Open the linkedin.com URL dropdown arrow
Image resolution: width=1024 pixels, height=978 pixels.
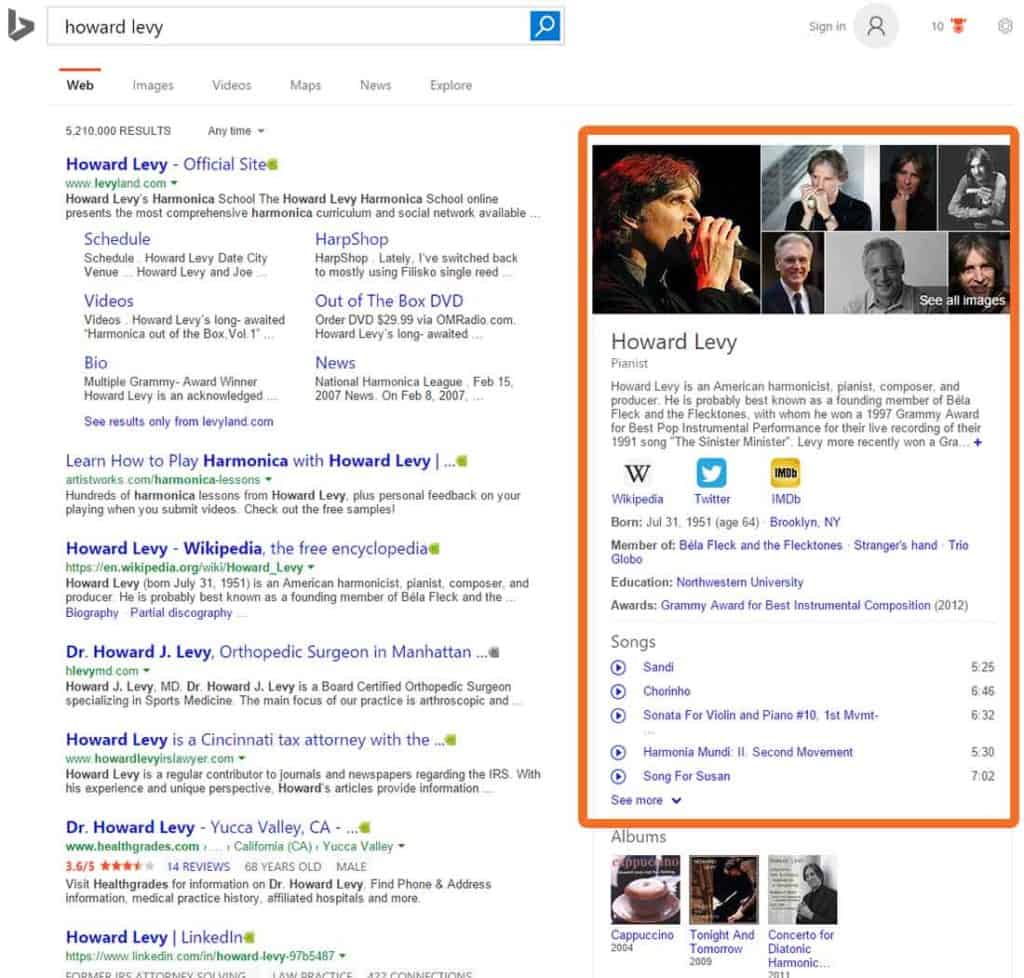(342, 956)
